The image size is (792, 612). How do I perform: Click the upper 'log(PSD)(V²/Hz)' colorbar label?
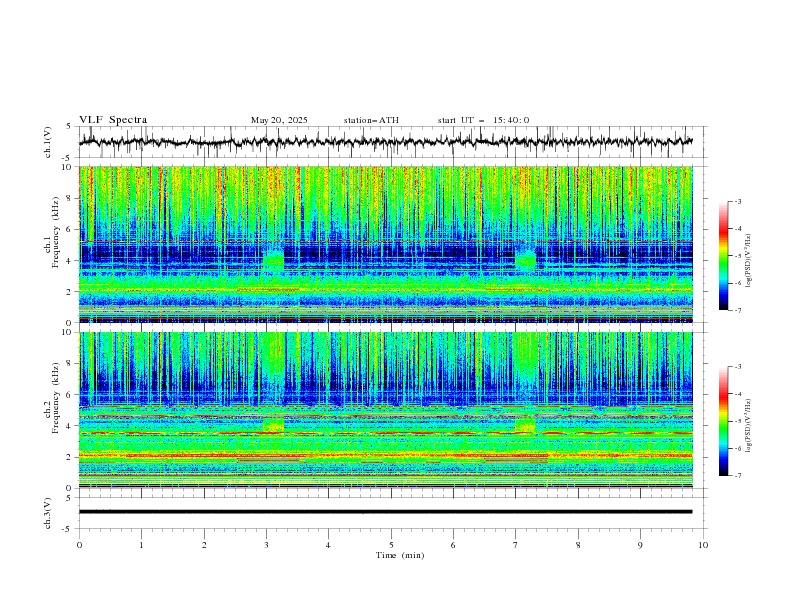(749, 261)
